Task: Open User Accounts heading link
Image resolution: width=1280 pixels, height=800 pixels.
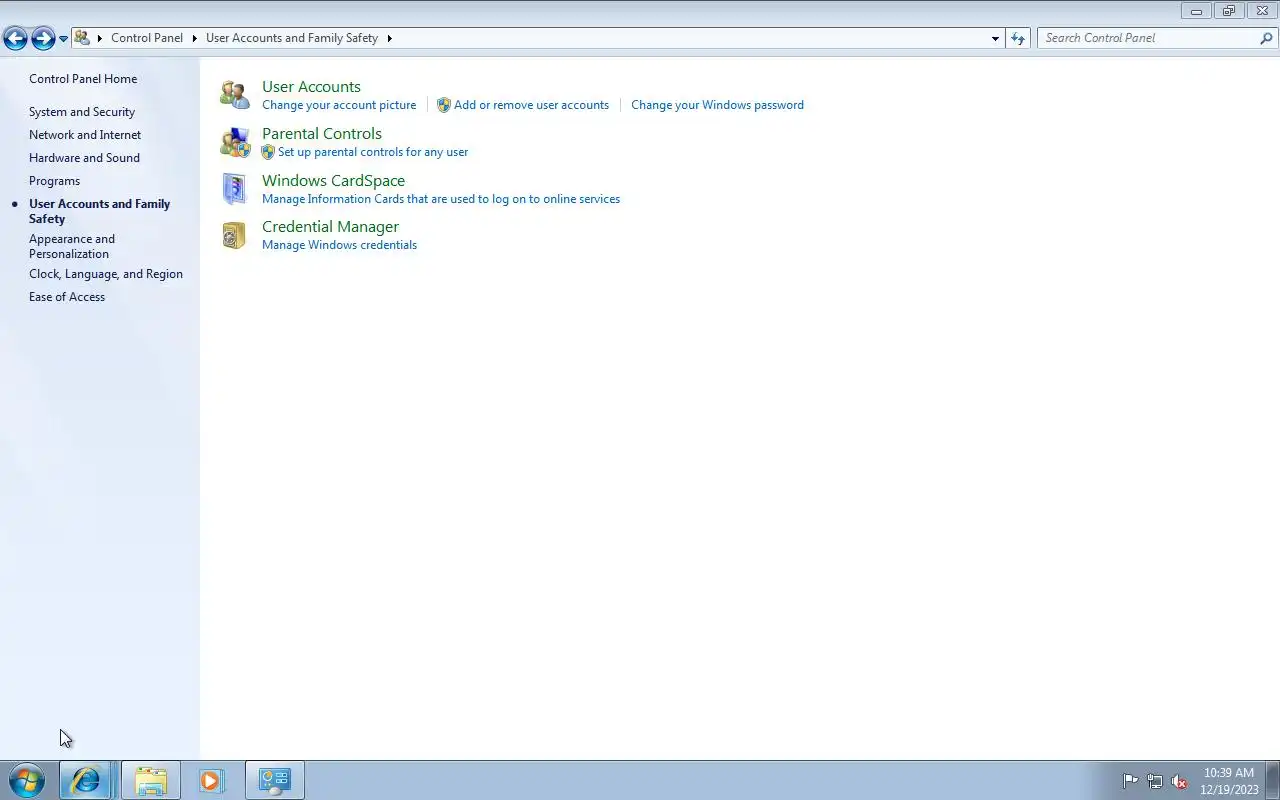Action: point(311,87)
